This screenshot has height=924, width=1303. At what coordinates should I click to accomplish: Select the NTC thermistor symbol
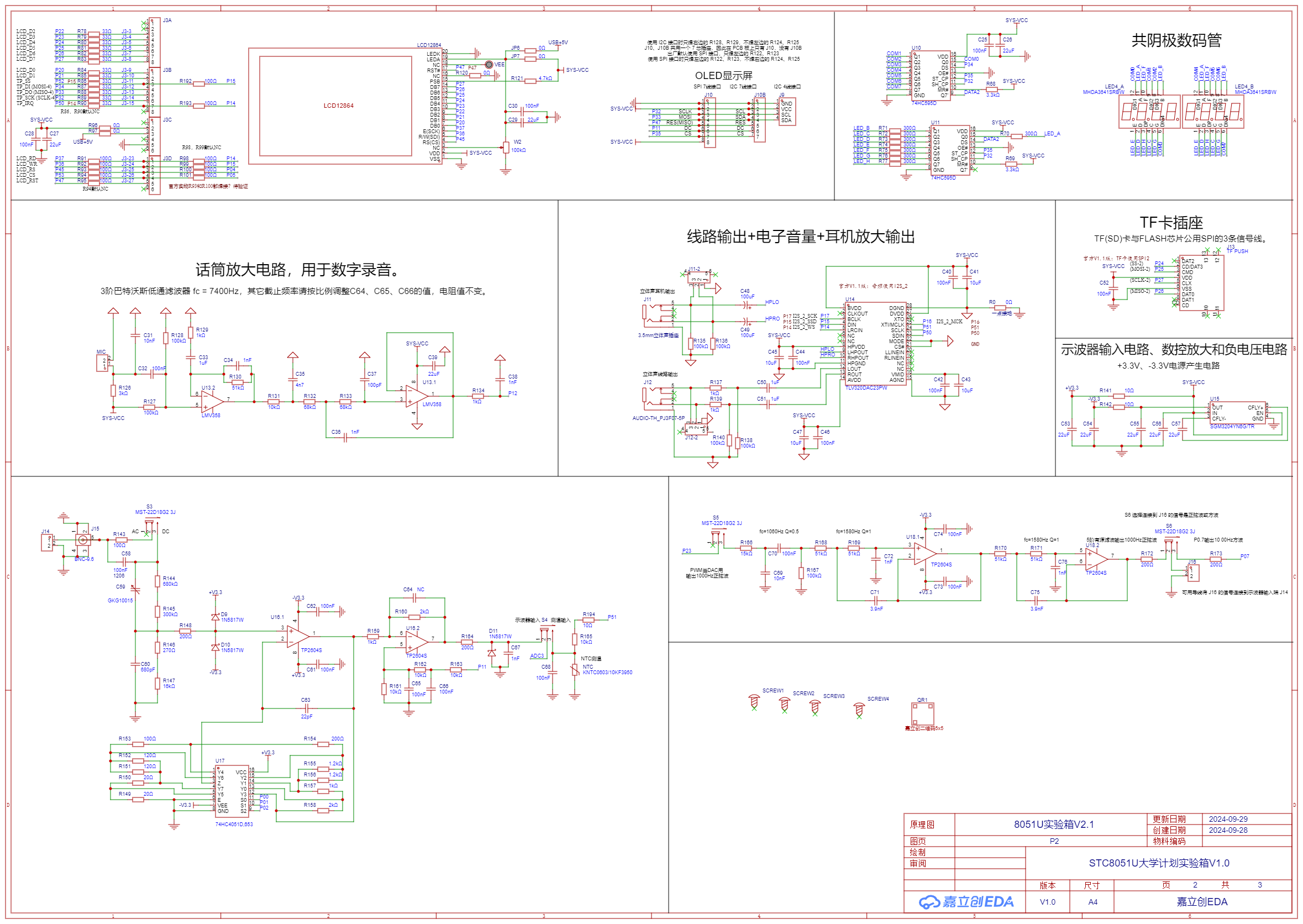pyautogui.click(x=575, y=670)
